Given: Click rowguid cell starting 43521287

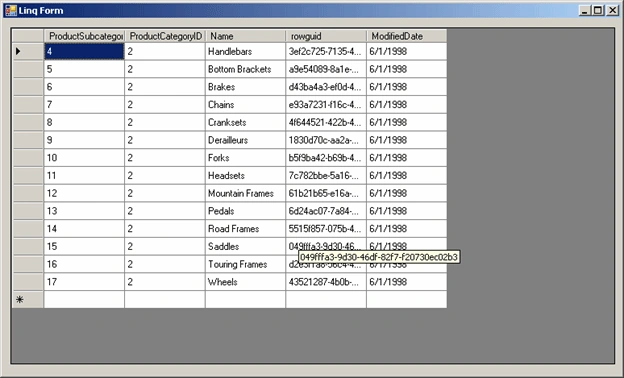Looking at the screenshot, I should click(326, 282).
